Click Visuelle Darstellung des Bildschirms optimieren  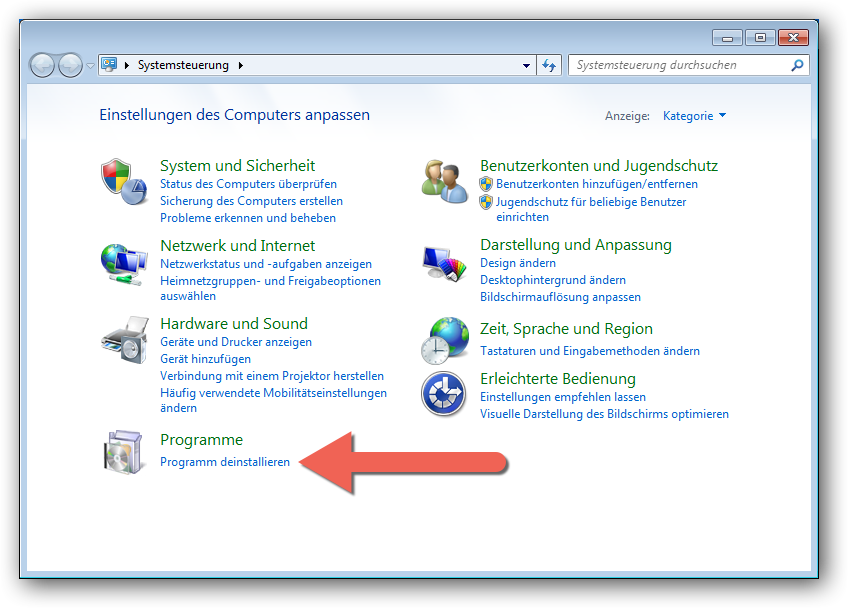(x=605, y=414)
